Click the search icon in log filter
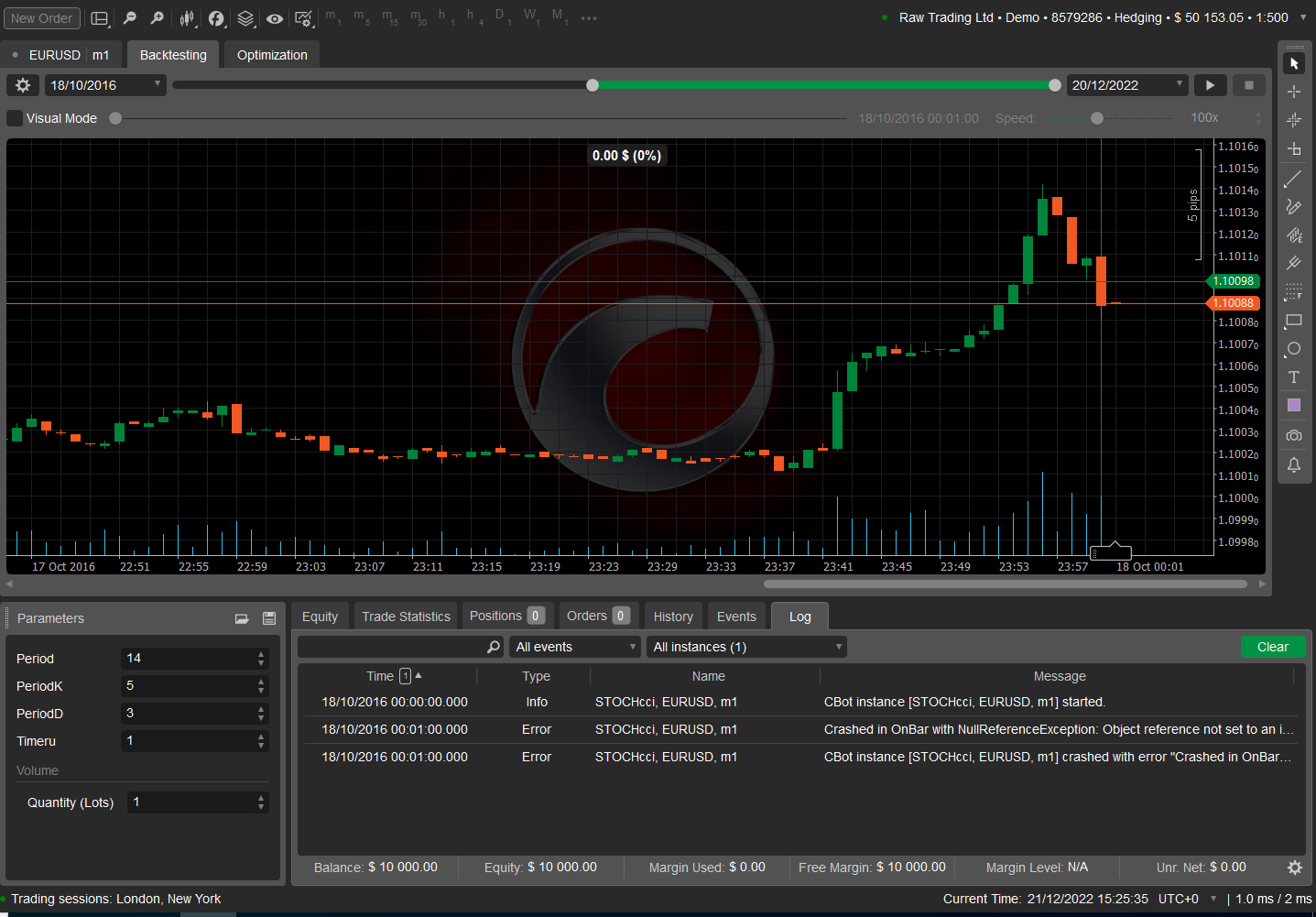The width and height of the screenshot is (1316, 917). click(x=494, y=647)
